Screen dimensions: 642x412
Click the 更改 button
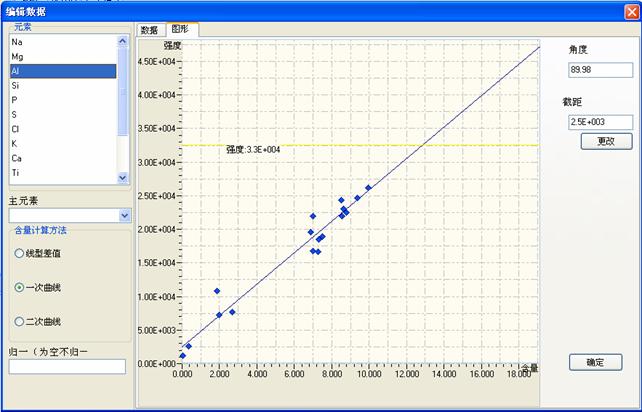[x=606, y=141]
